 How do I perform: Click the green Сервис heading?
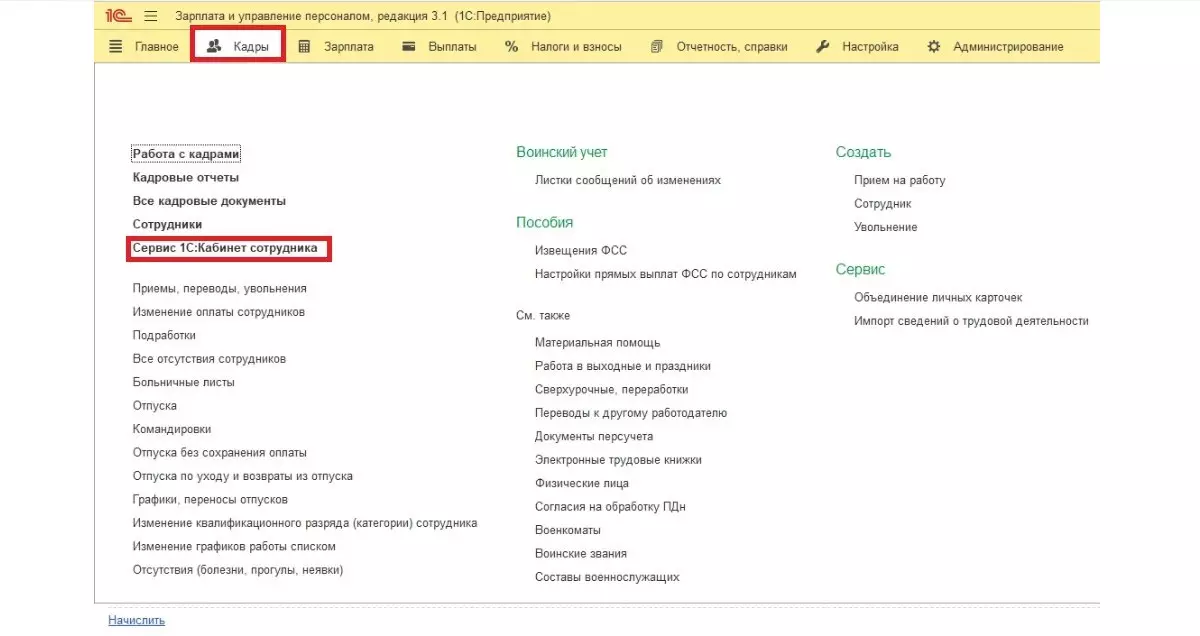click(x=861, y=270)
